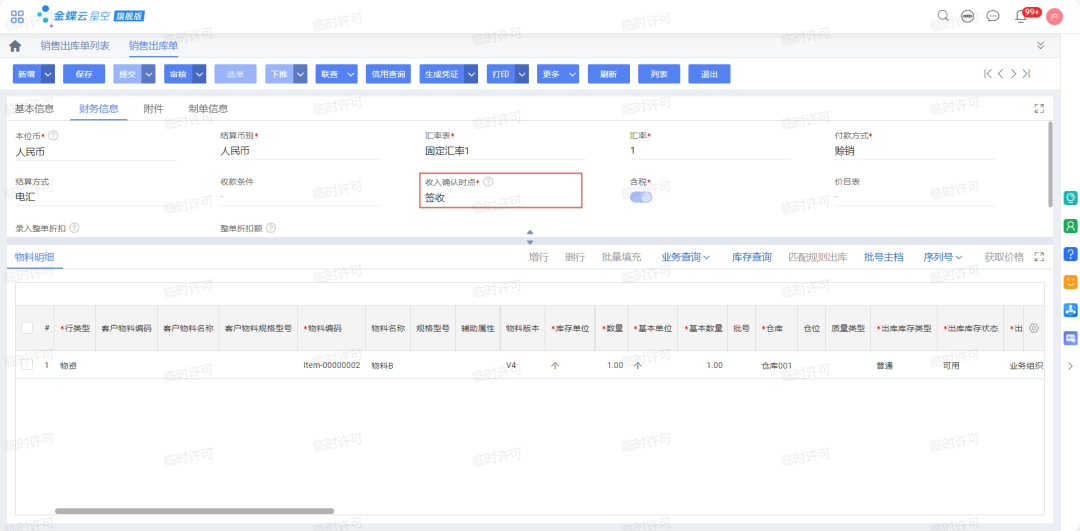Image resolution: width=1080 pixels, height=531 pixels.
Task: Open the 基本信息 tab
Action: coord(34,108)
